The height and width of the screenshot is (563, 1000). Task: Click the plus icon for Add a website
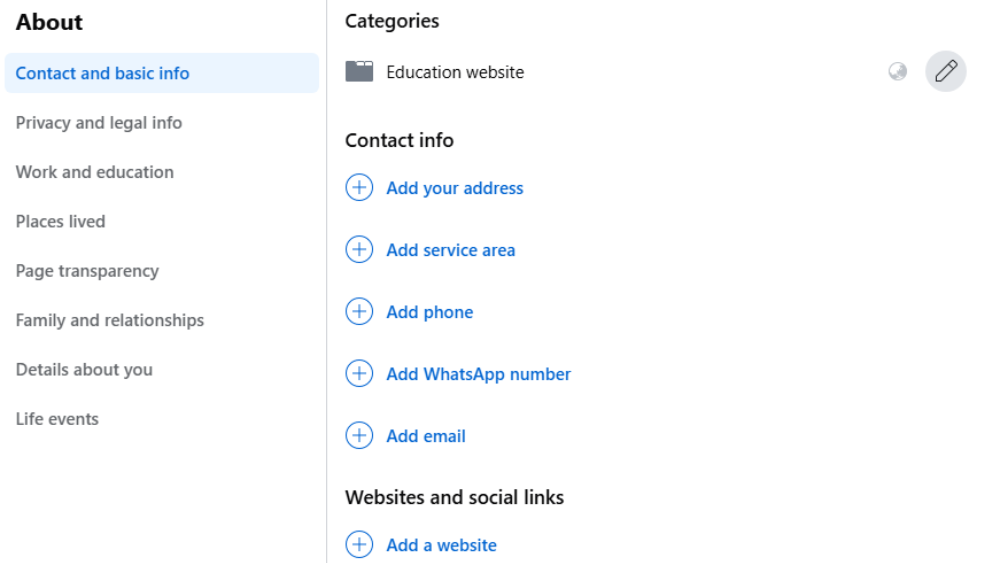pyautogui.click(x=359, y=545)
